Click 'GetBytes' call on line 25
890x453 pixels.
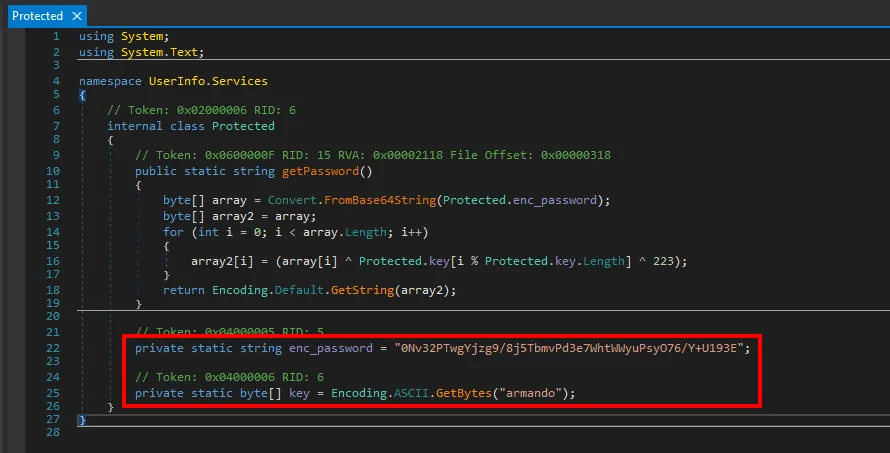tap(464, 393)
